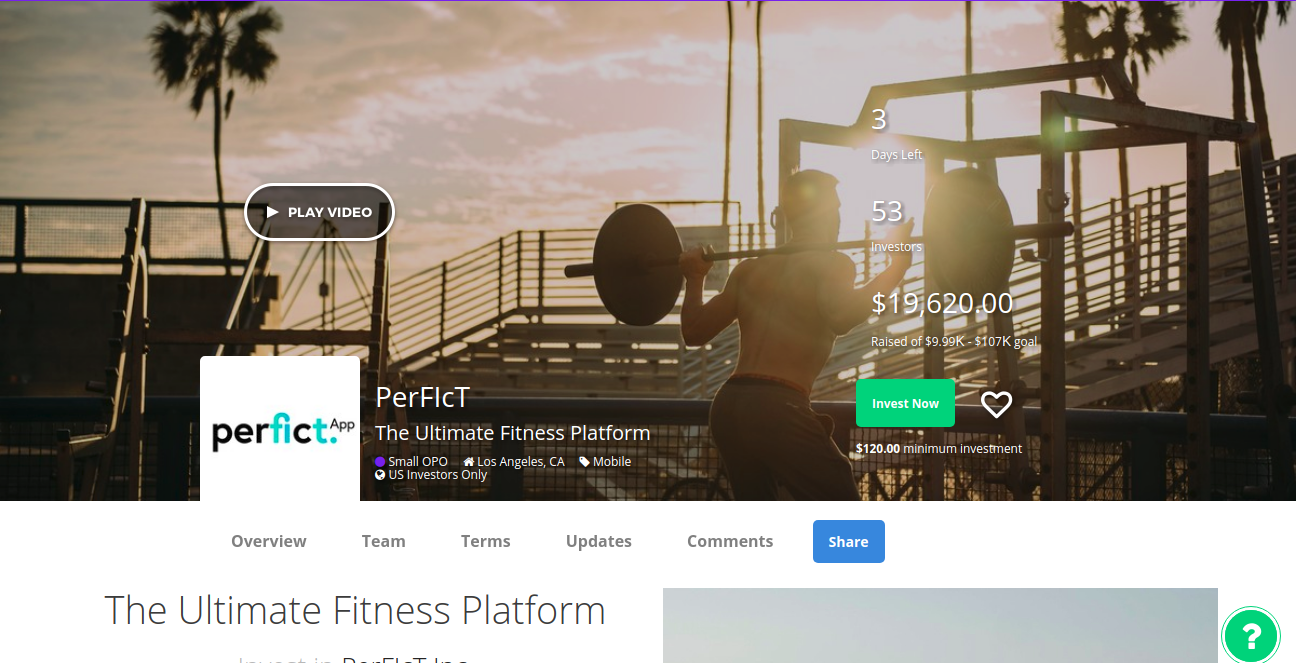Click the PerFIcT company title
The width and height of the screenshot is (1296, 663).
(422, 397)
